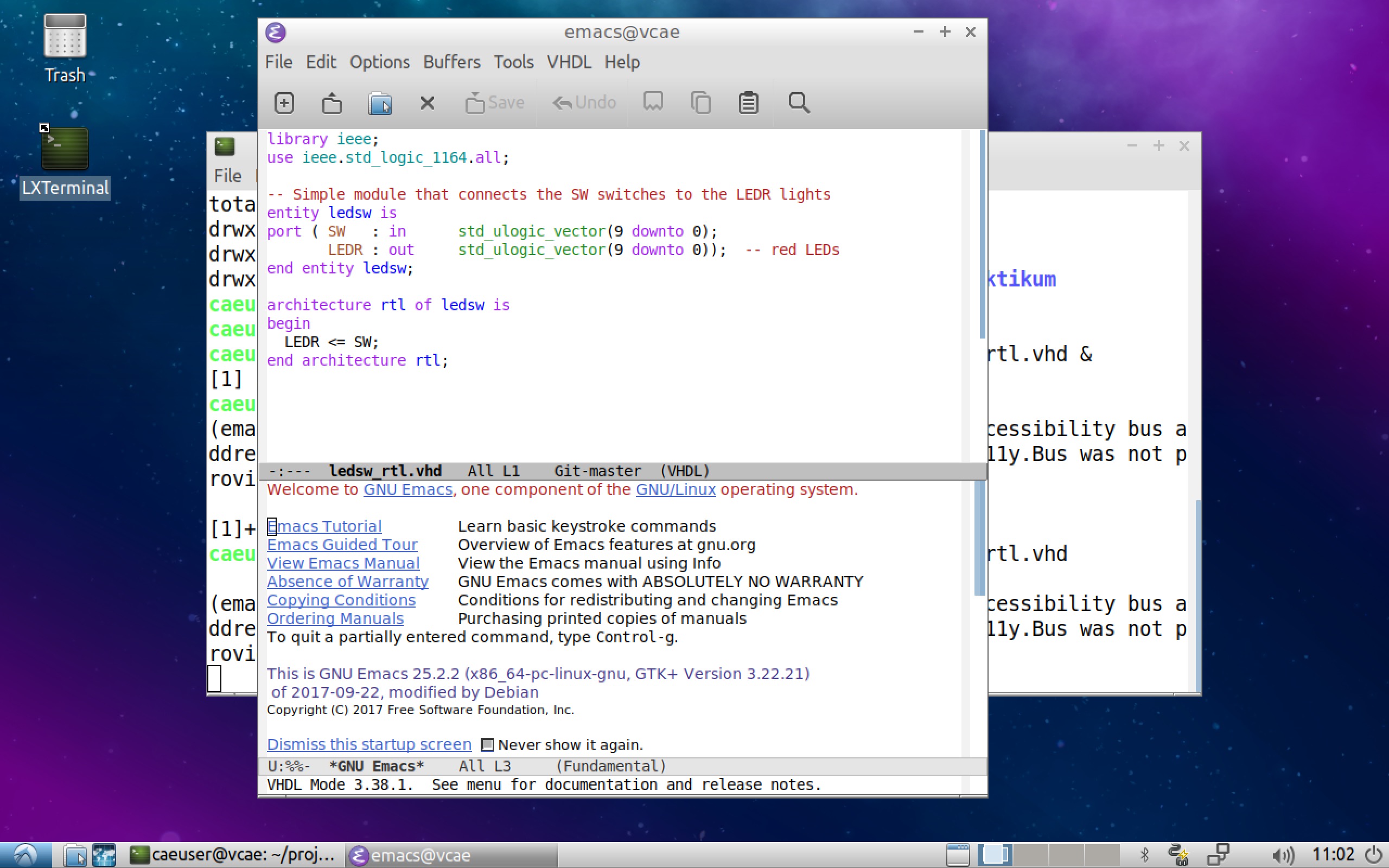Switch to caeuser@vcae terminal taskbar button
Screen dimensions: 1389x868
coord(232,856)
